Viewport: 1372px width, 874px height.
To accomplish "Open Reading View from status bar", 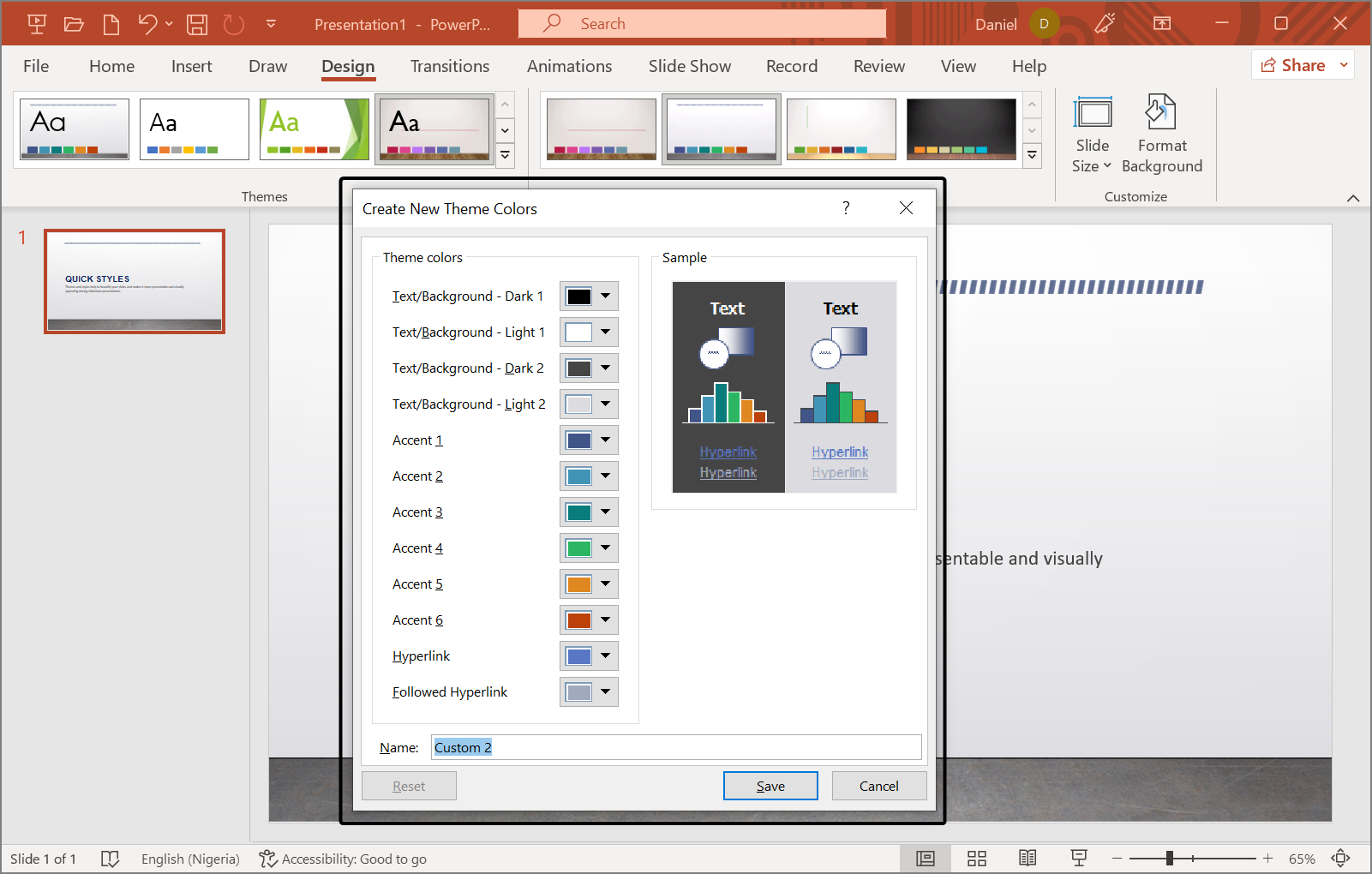I will [1028, 859].
